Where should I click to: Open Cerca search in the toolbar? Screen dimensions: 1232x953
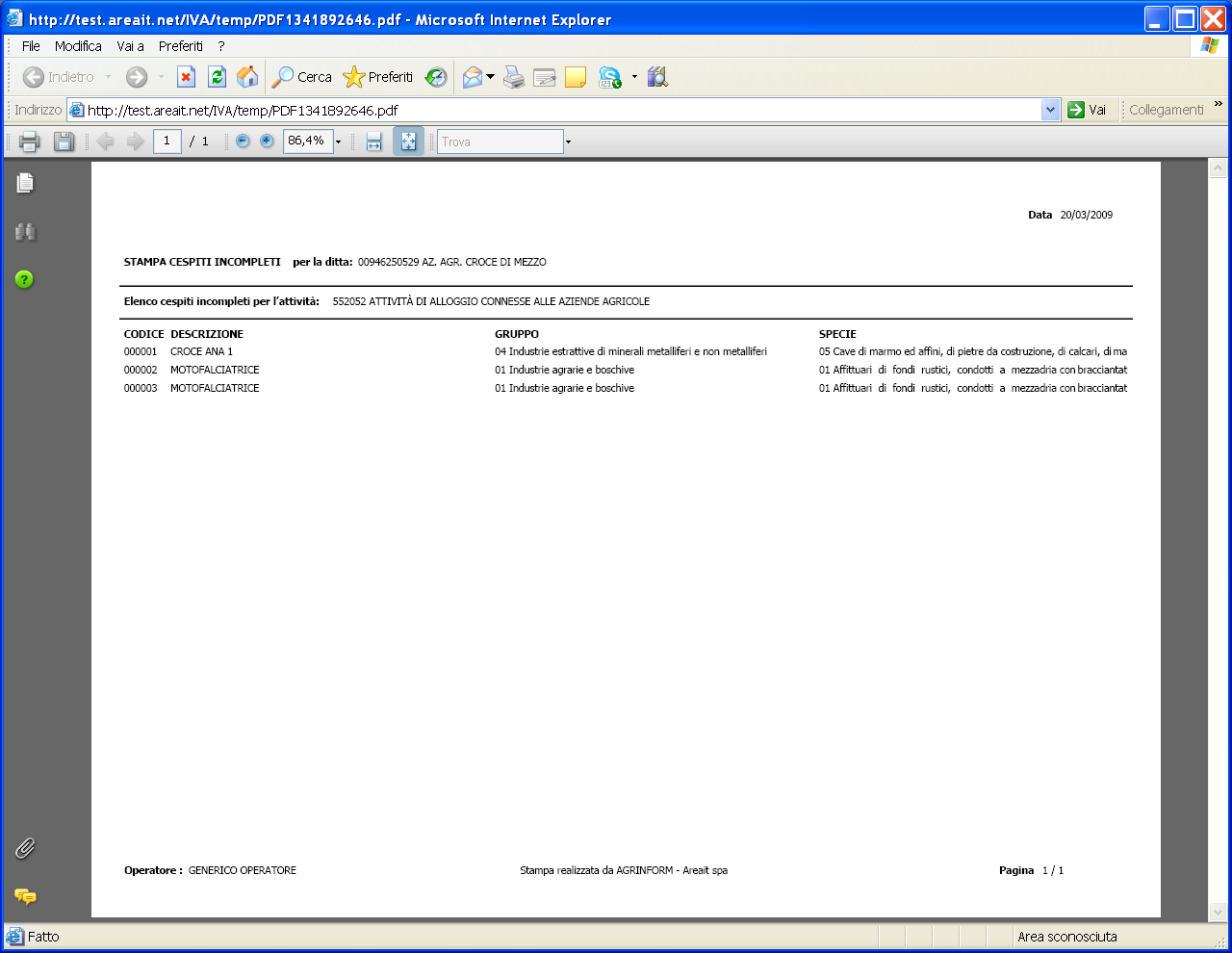[x=302, y=77]
